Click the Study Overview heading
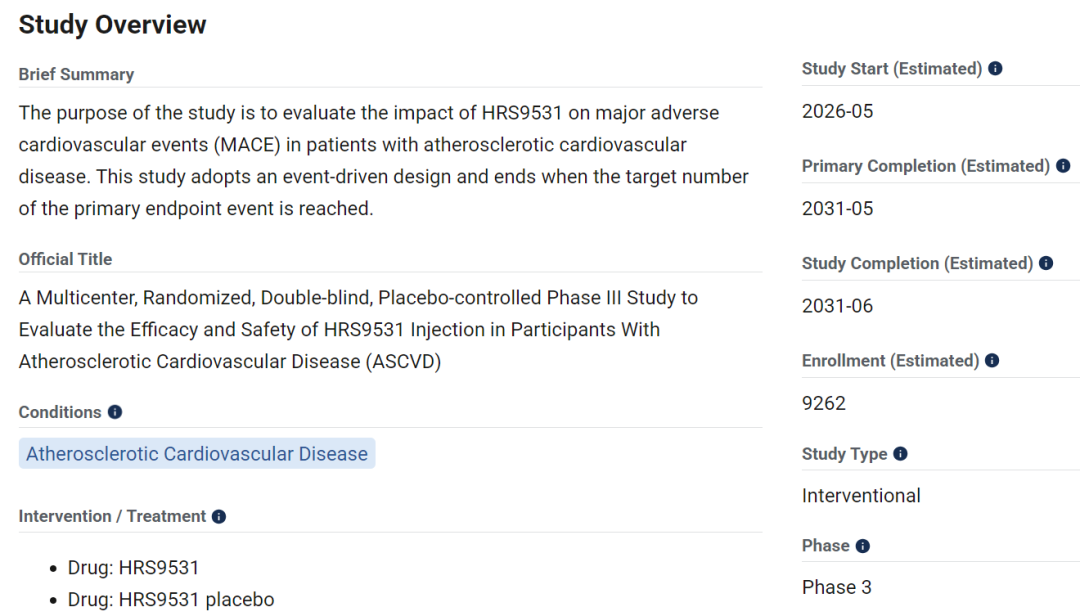The image size is (1080, 616). pos(112,25)
